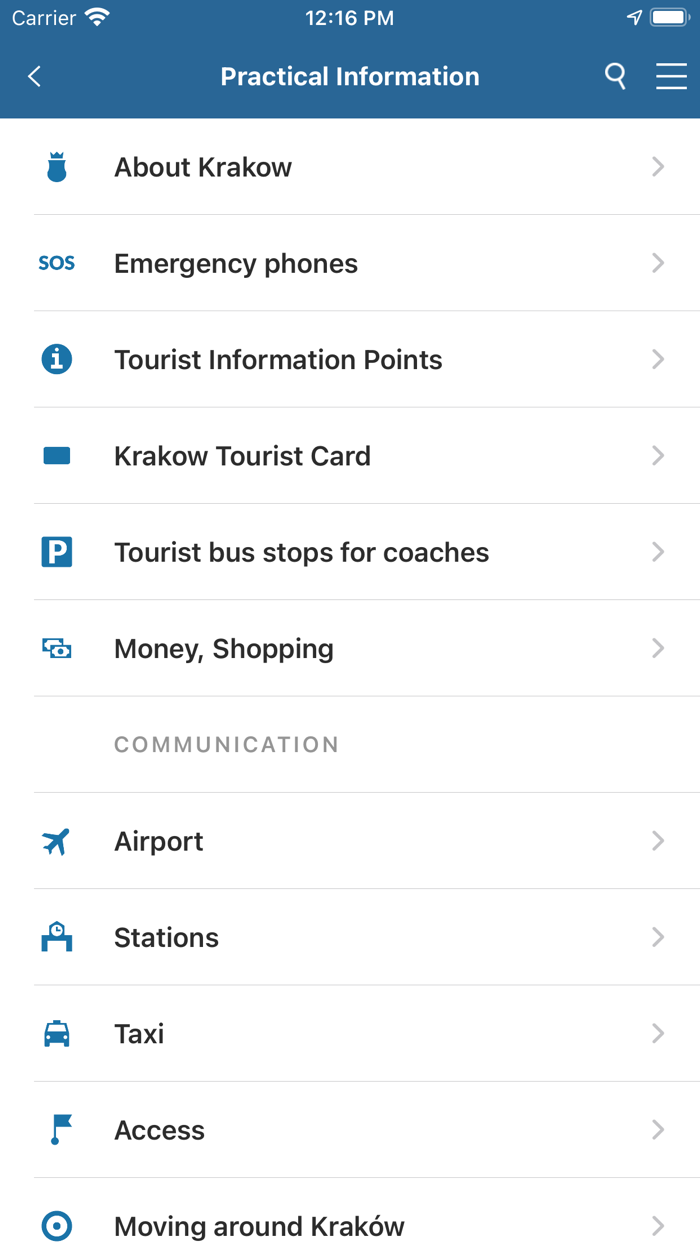Go to Moving around Kraków
700x1244 pixels.
[x=259, y=1226]
